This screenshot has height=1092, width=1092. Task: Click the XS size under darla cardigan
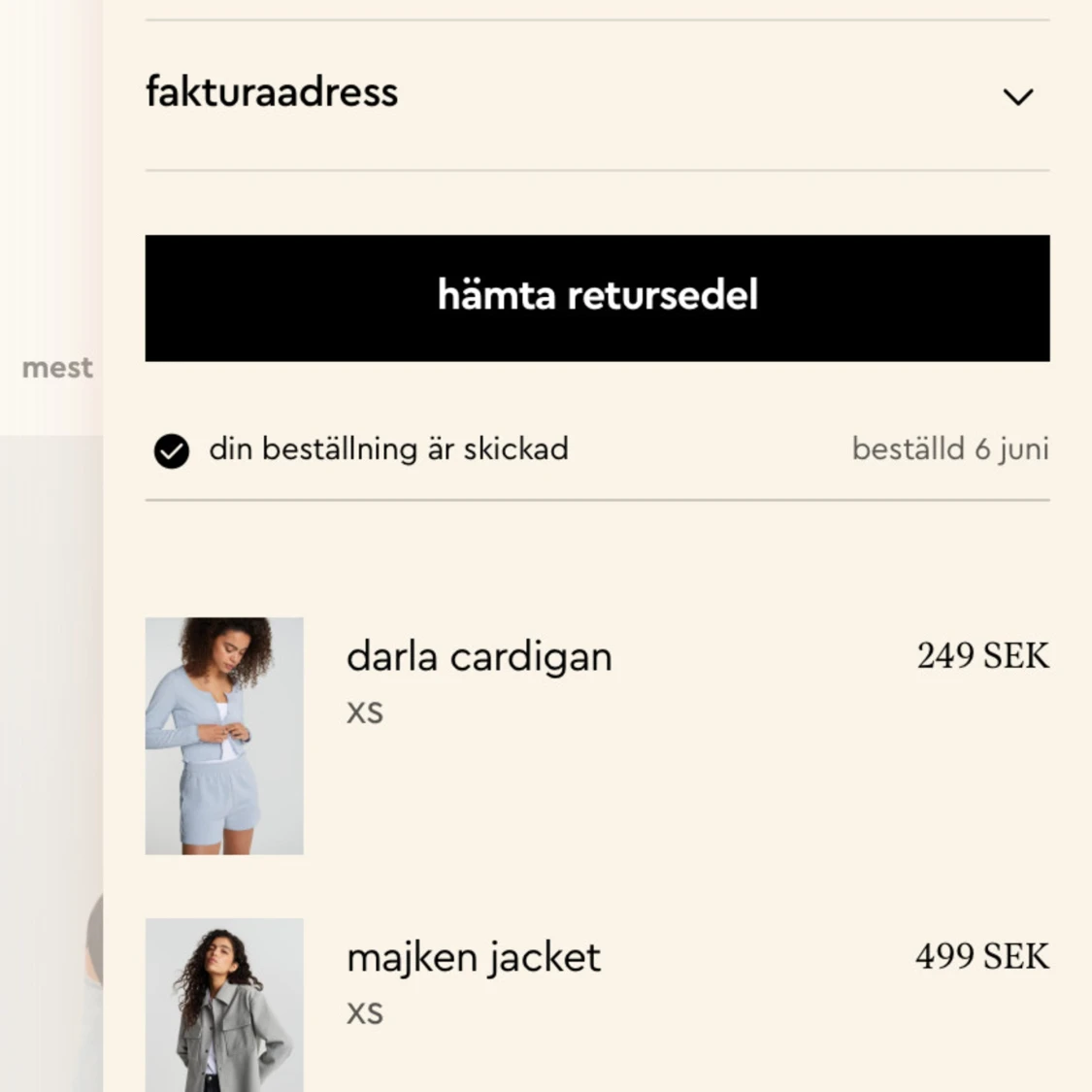coord(365,713)
